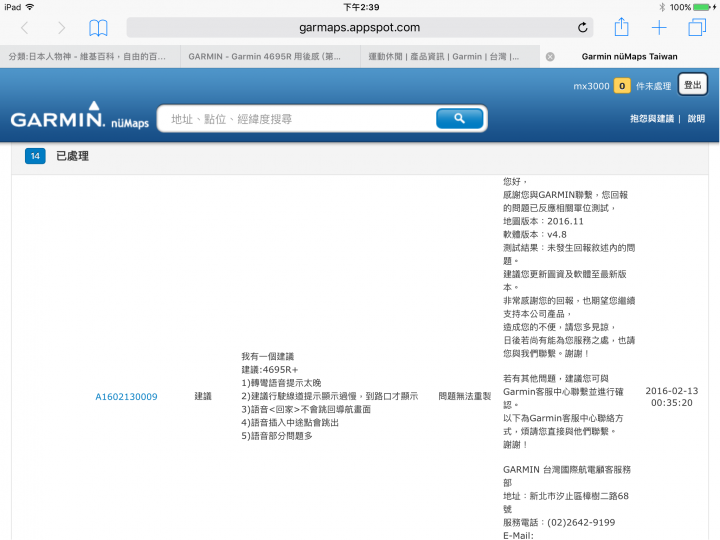Open the Garmin nüMaps logo
The width and height of the screenshot is (720, 540).
click(80, 116)
